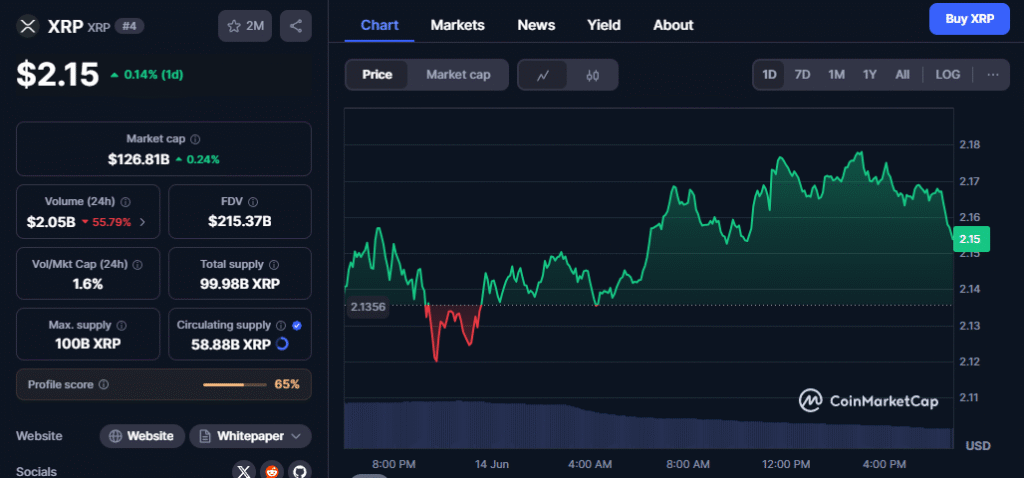Screen dimensions: 1024x478
Task: Click the 12:00 PM time axis label
Action: [786, 464]
